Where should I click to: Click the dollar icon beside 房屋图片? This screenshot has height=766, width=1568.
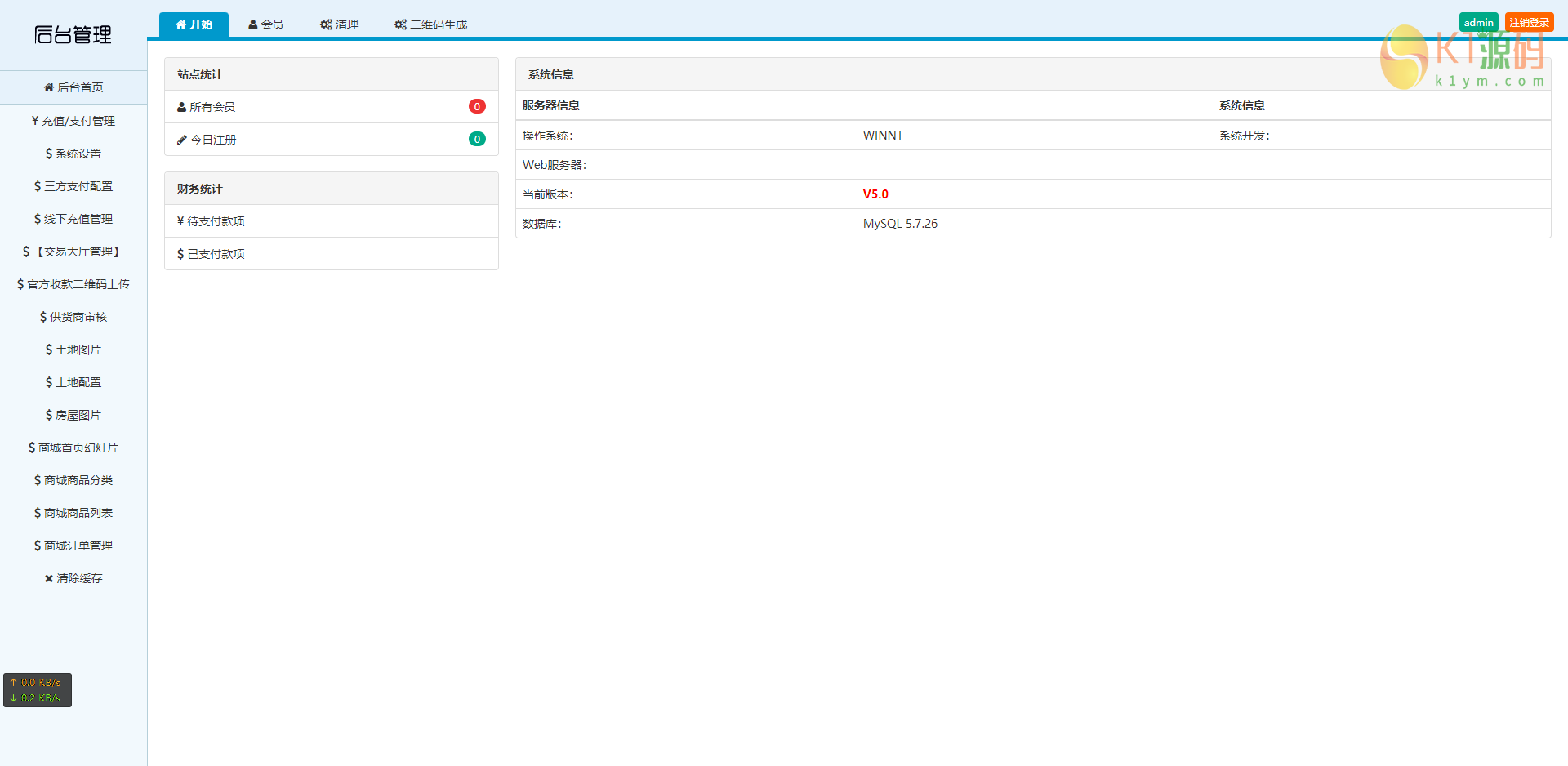tap(49, 415)
